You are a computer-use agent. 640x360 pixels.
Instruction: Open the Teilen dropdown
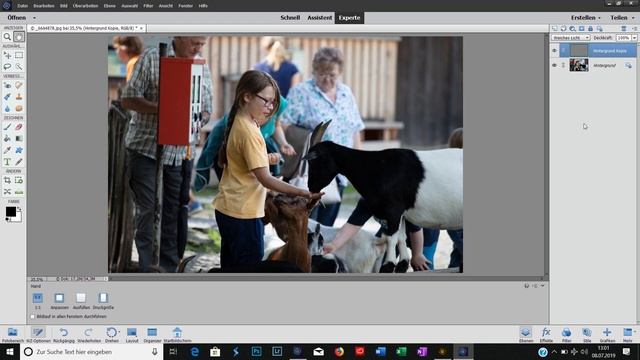pos(622,18)
